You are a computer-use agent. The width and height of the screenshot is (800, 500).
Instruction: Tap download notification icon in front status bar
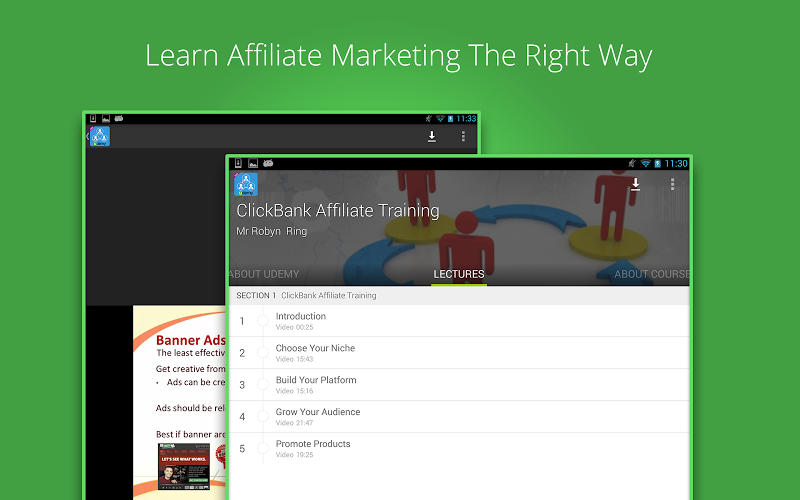[238, 163]
